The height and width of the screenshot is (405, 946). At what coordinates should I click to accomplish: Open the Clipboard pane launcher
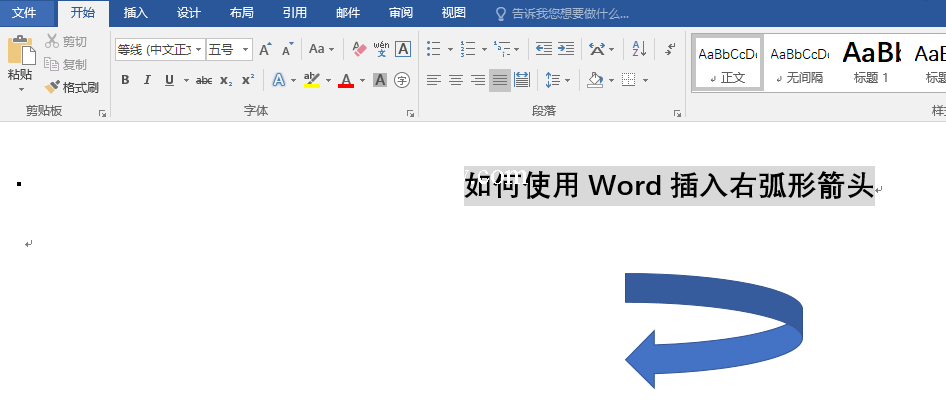coord(103,113)
